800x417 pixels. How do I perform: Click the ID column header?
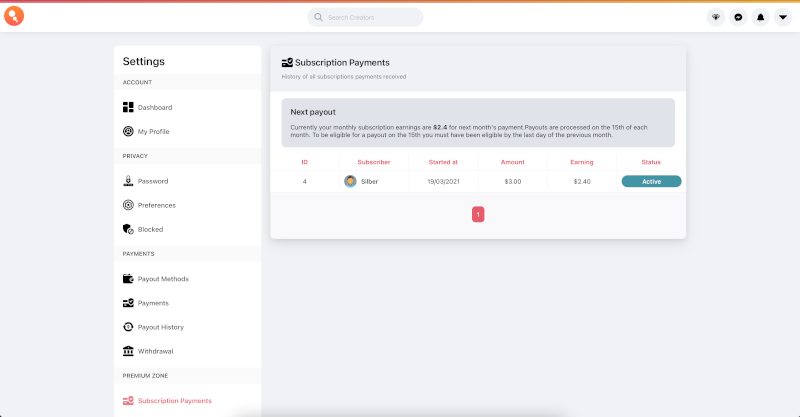tap(305, 162)
